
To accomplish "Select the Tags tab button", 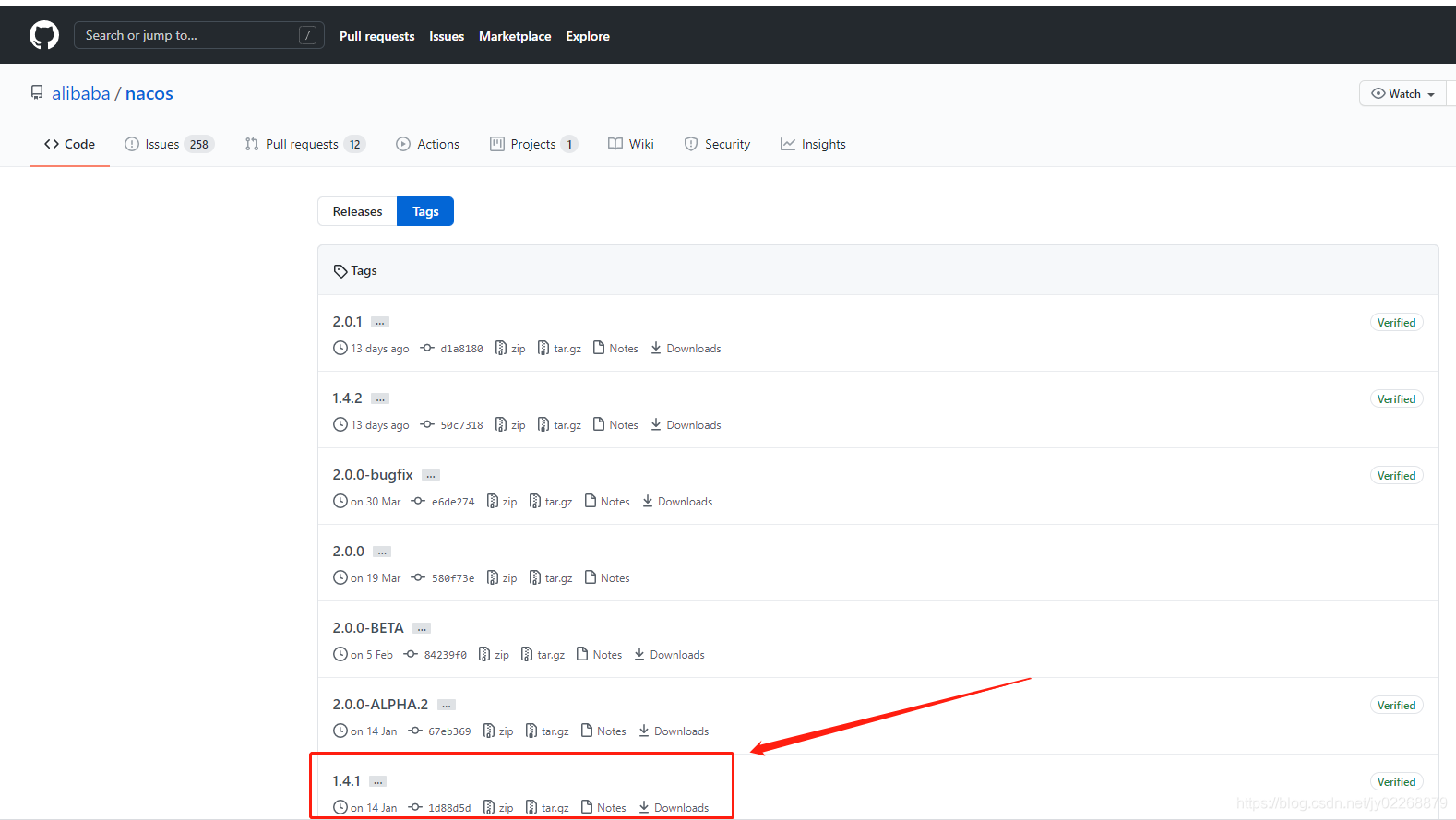I will pyautogui.click(x=425, y=211).
